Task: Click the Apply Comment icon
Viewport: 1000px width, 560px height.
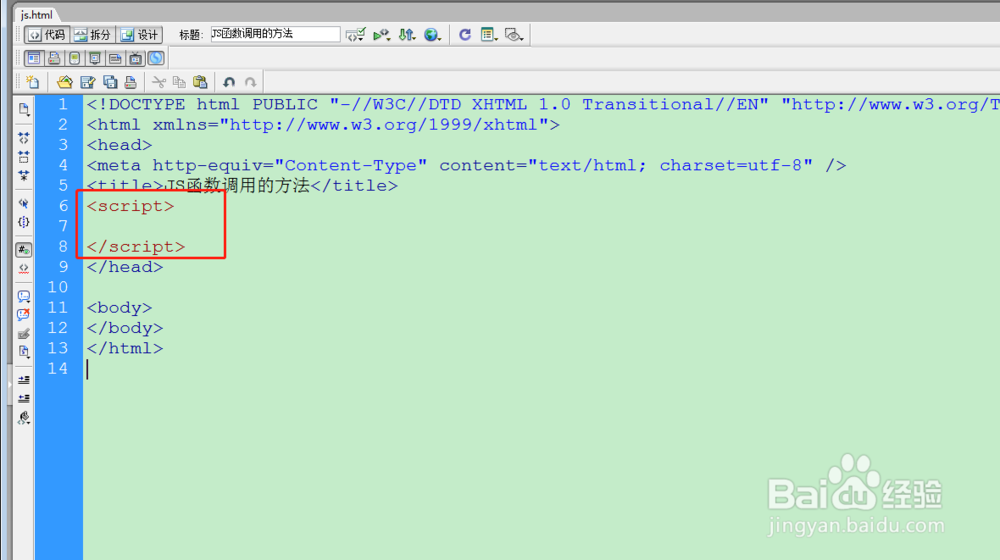Action: [x=24, y=296]
